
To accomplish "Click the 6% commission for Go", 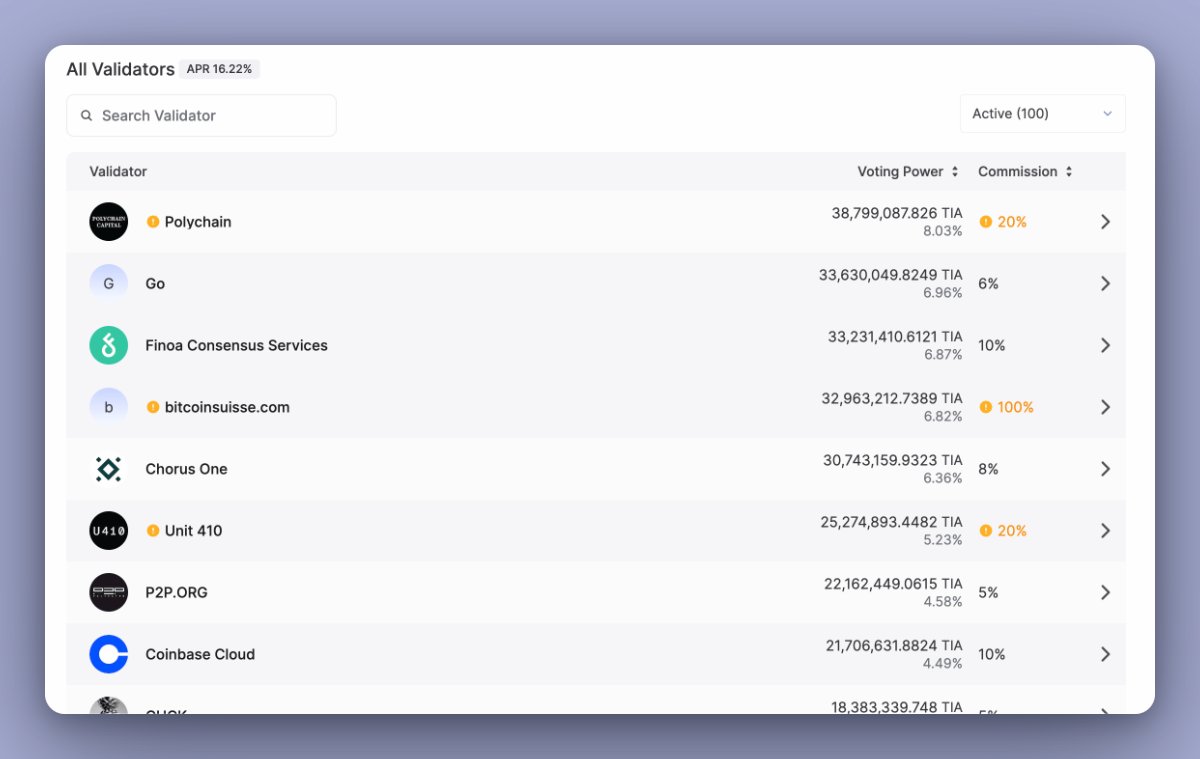I will (x=988, y=283).
